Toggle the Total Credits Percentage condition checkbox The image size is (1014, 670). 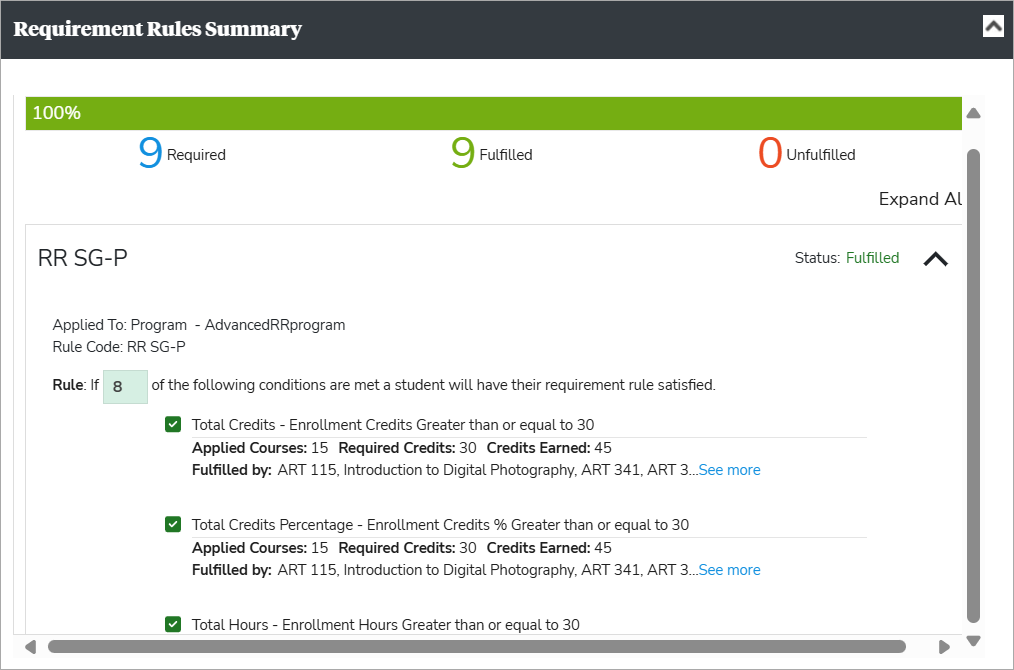coord(173,524)
